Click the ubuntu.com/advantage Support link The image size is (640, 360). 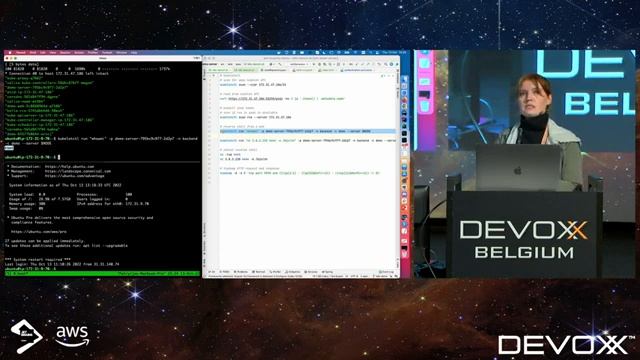click(74, 176)
